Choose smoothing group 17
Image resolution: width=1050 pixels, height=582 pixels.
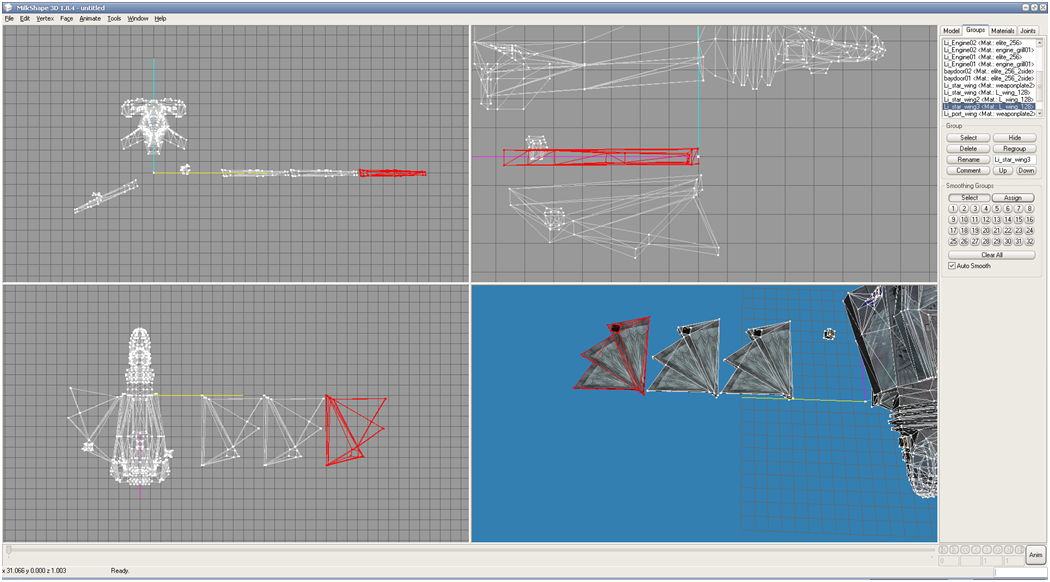point(953,231)
